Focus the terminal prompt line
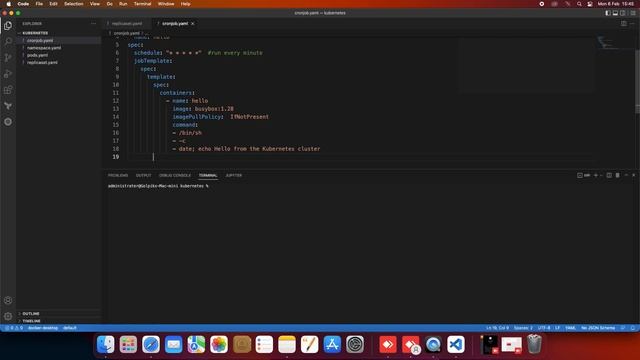The width and height of the screenshot is (640, 360). click(158, 186)
